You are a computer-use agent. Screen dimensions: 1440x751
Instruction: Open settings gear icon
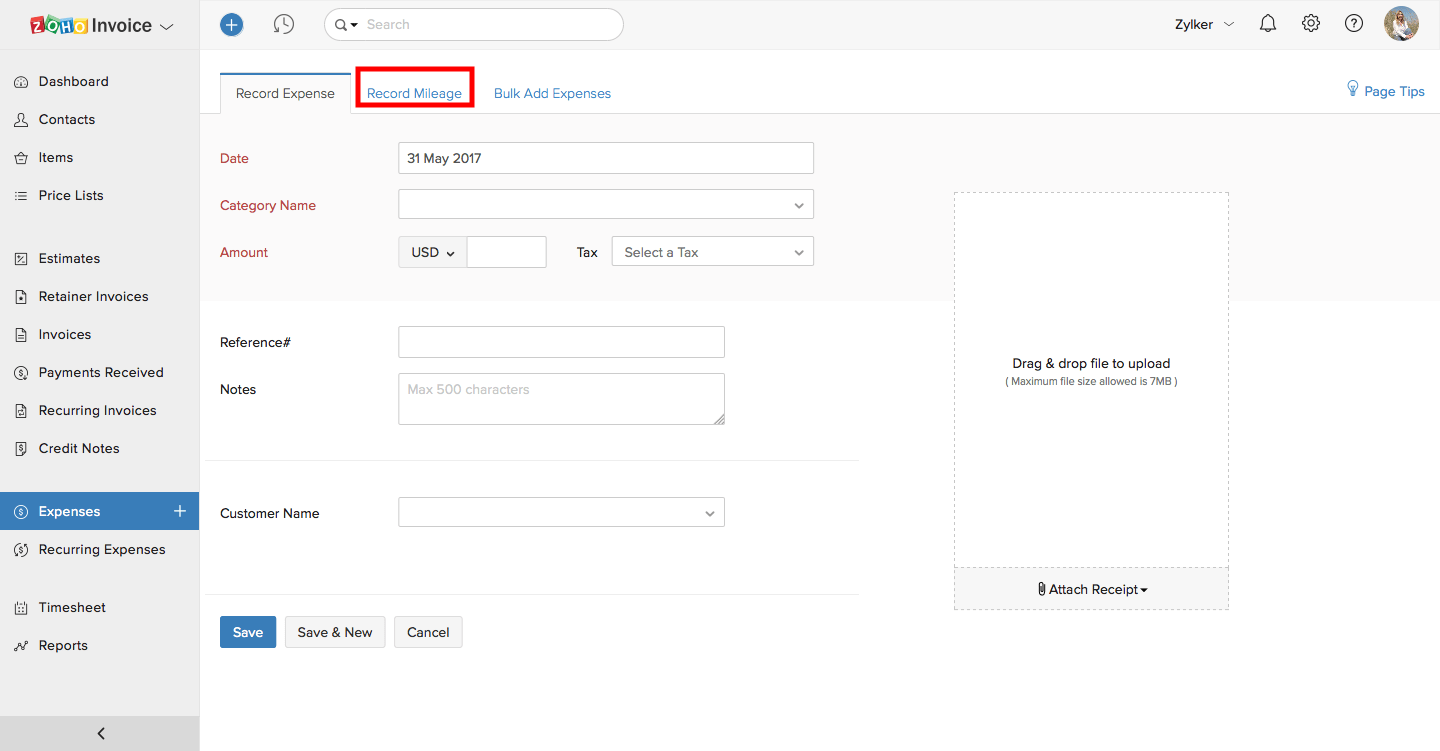click(x=1311, y=24)
